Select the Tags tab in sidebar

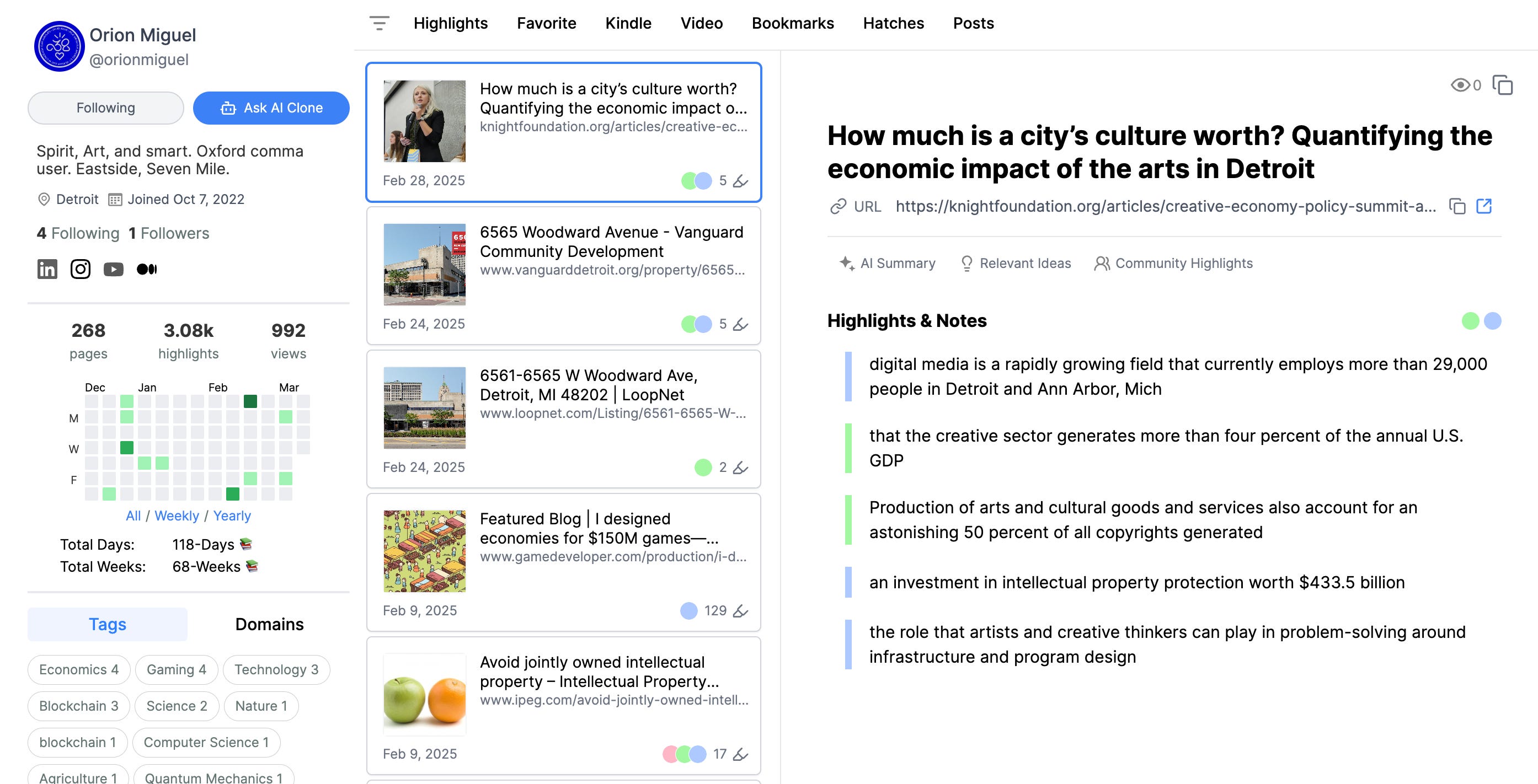(108, 624)
